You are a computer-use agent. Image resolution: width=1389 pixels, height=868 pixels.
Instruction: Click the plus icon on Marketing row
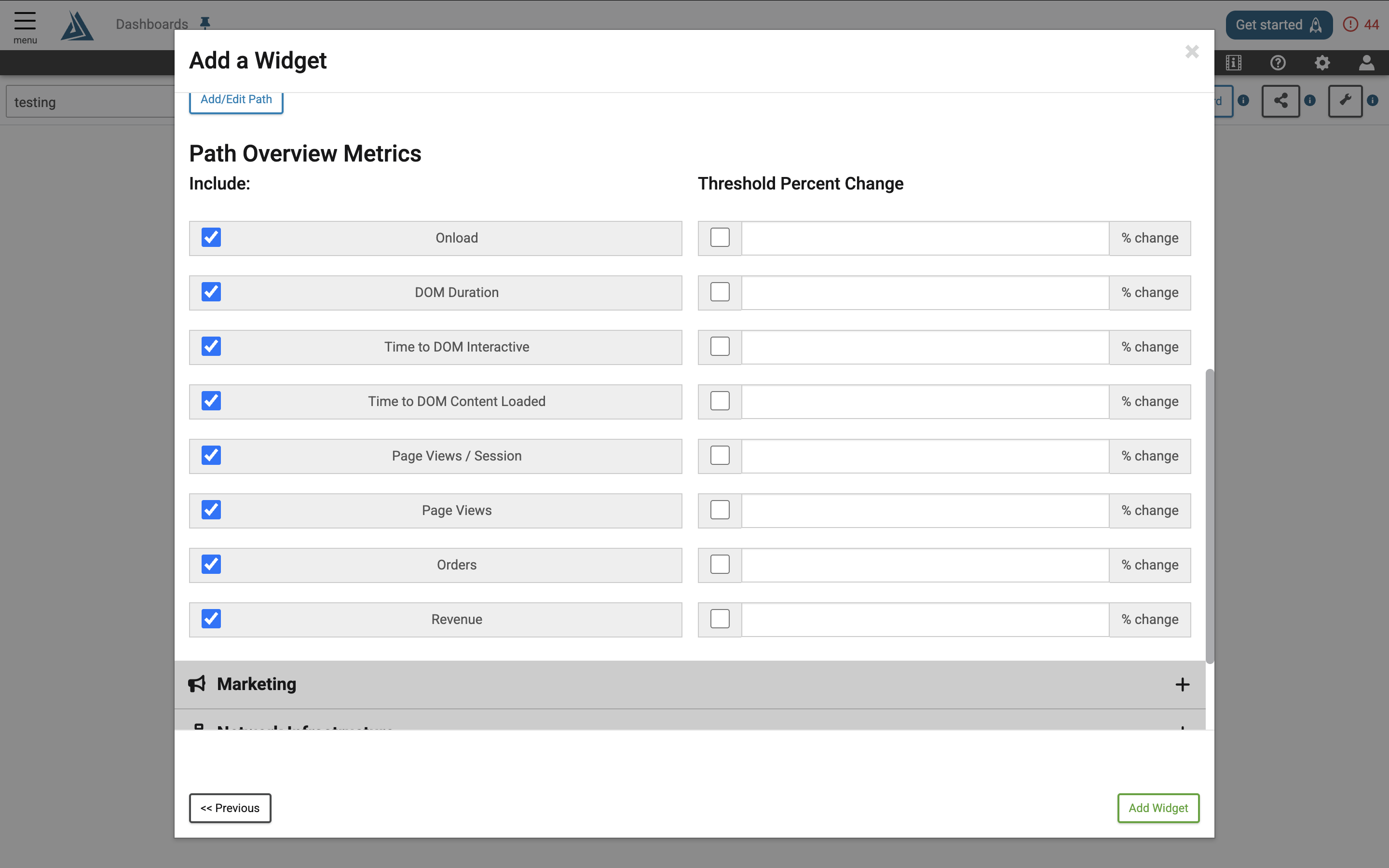pyautogui.click(x=1182, y=684)
